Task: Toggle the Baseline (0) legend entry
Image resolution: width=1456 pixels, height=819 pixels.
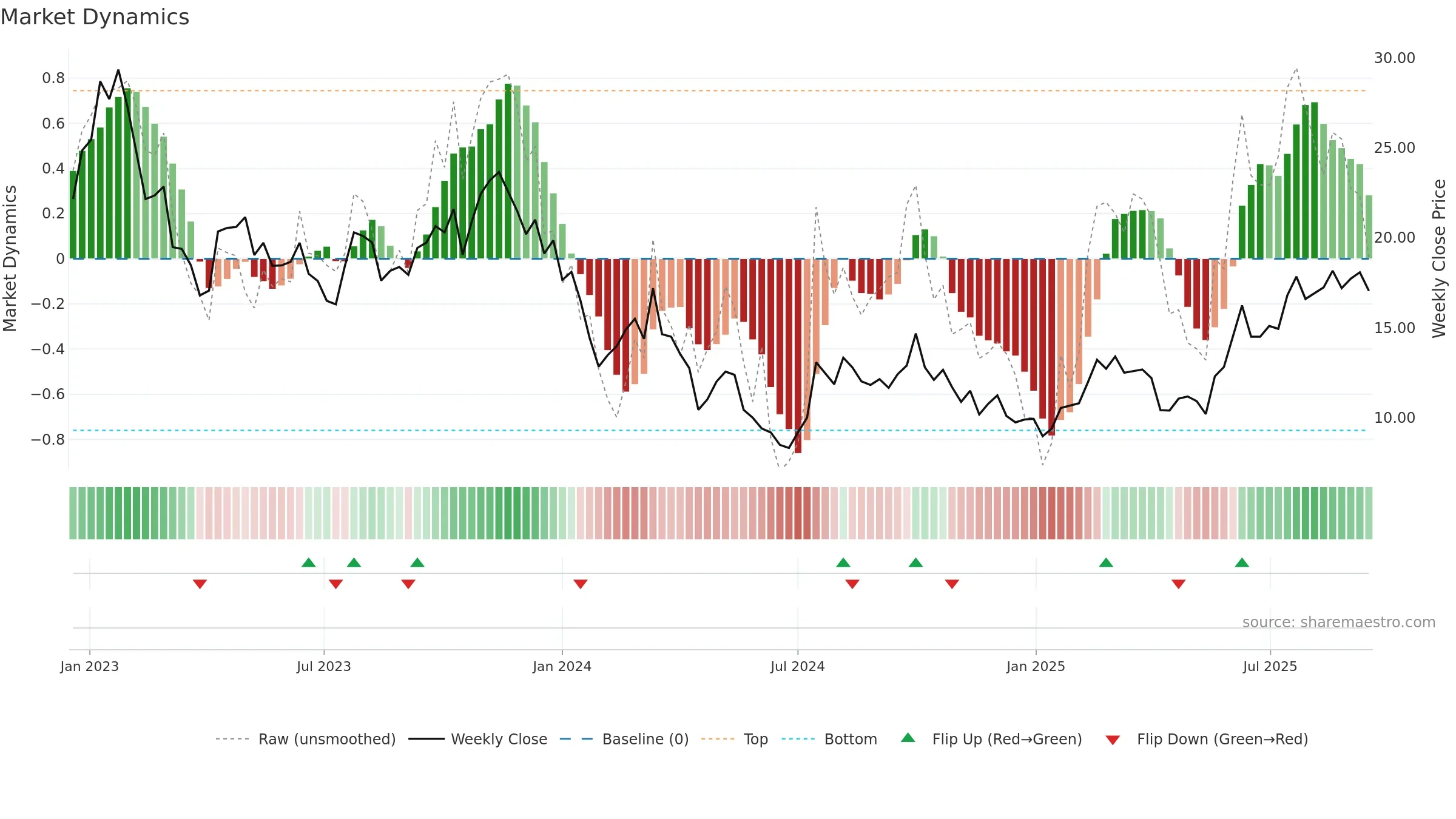Action: (624, 739)
